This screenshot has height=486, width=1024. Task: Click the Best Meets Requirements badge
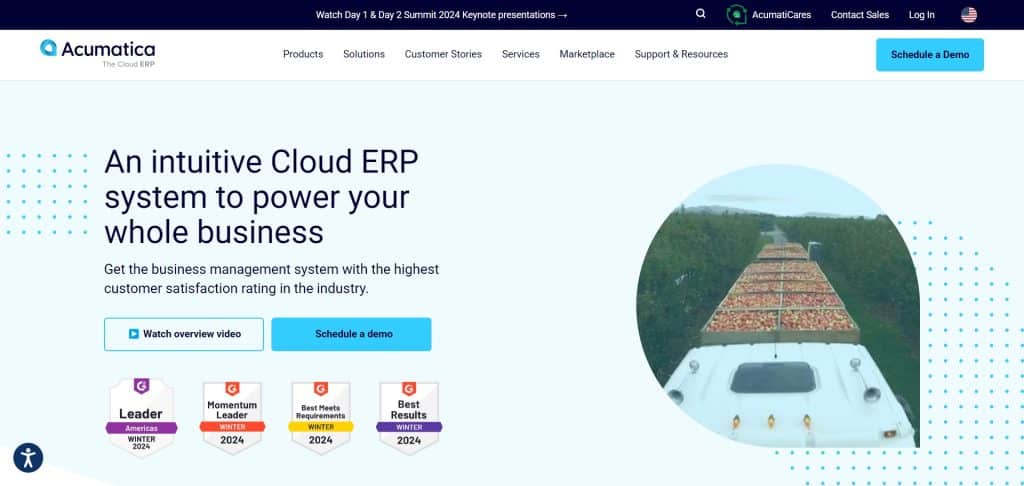321,417
